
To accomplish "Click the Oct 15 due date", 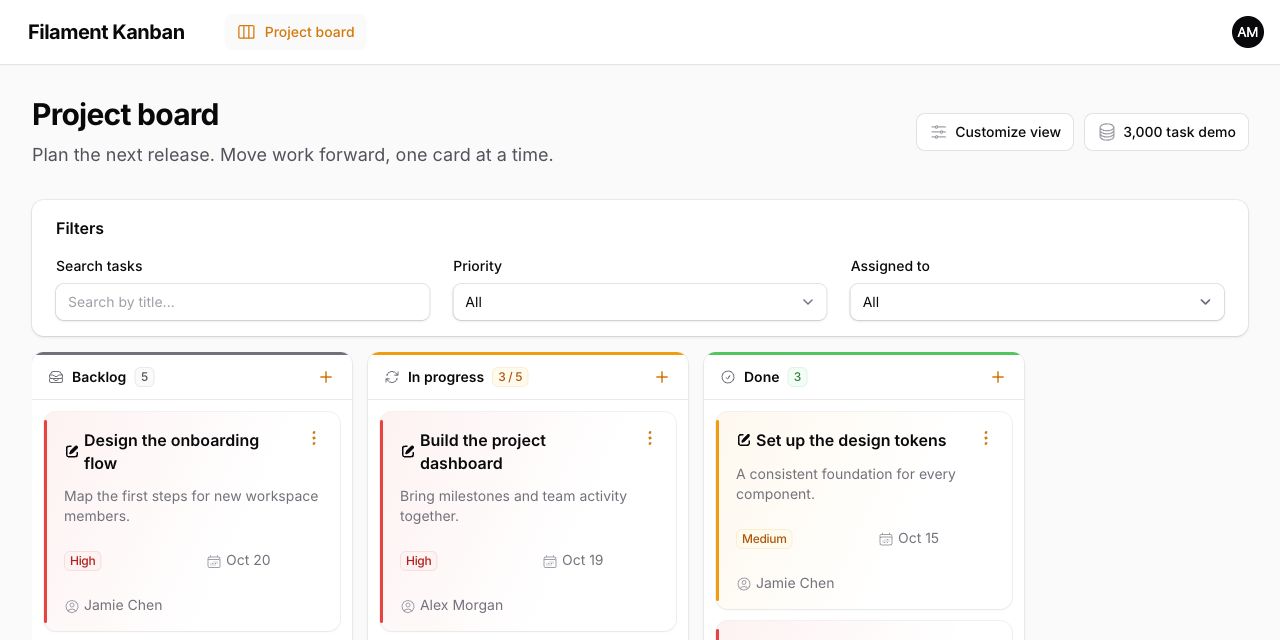I will click(918, 538).
